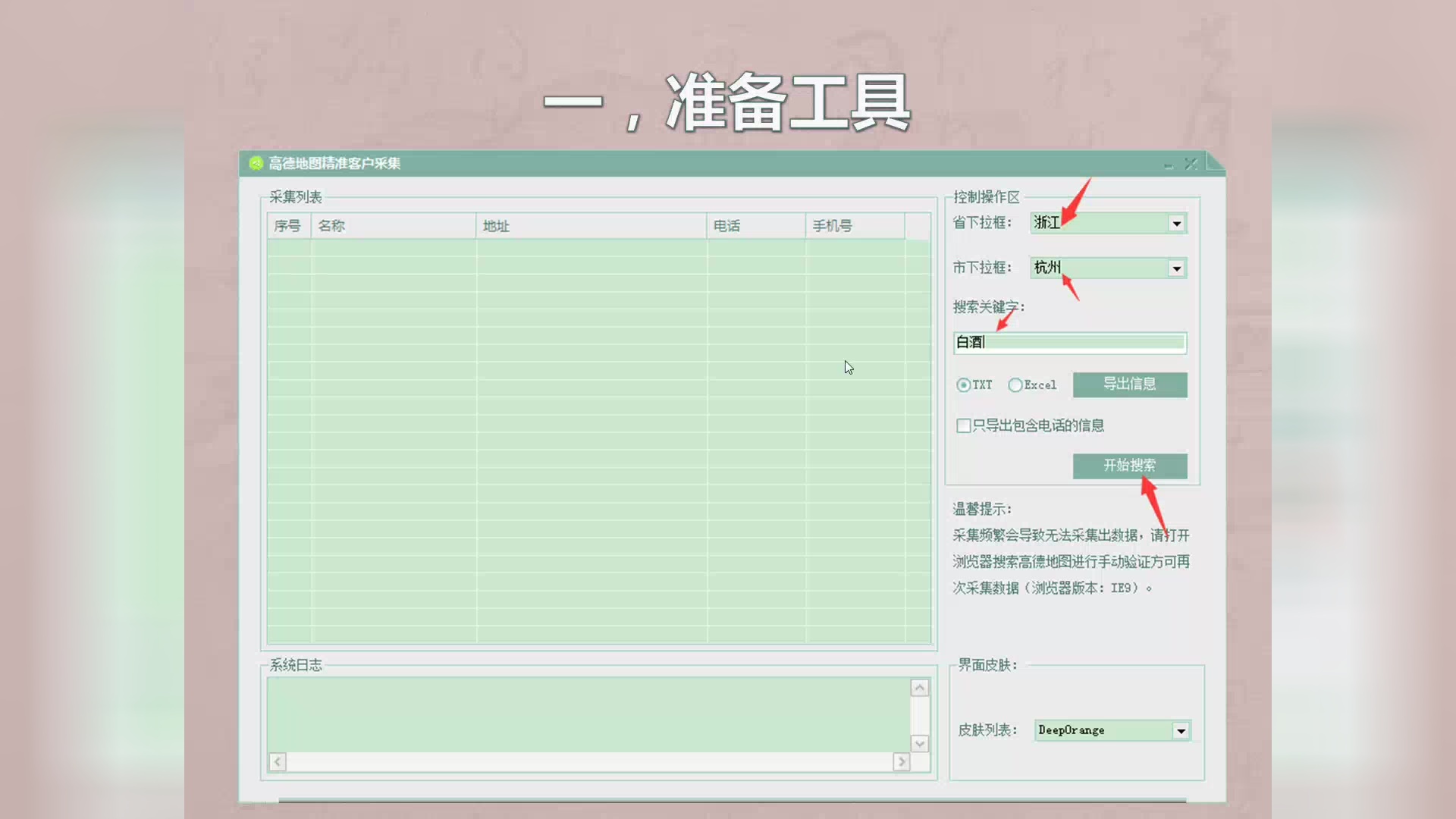Click the 温馨提示 heading text
Viewport: 1456px width, 819px height.
pos(982,509)
